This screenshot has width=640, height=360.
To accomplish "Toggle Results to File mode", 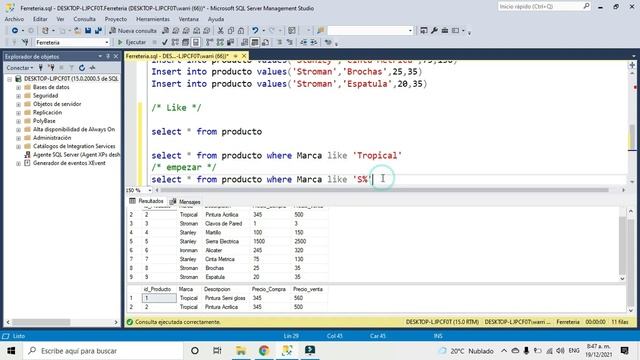I will [265, 42].
